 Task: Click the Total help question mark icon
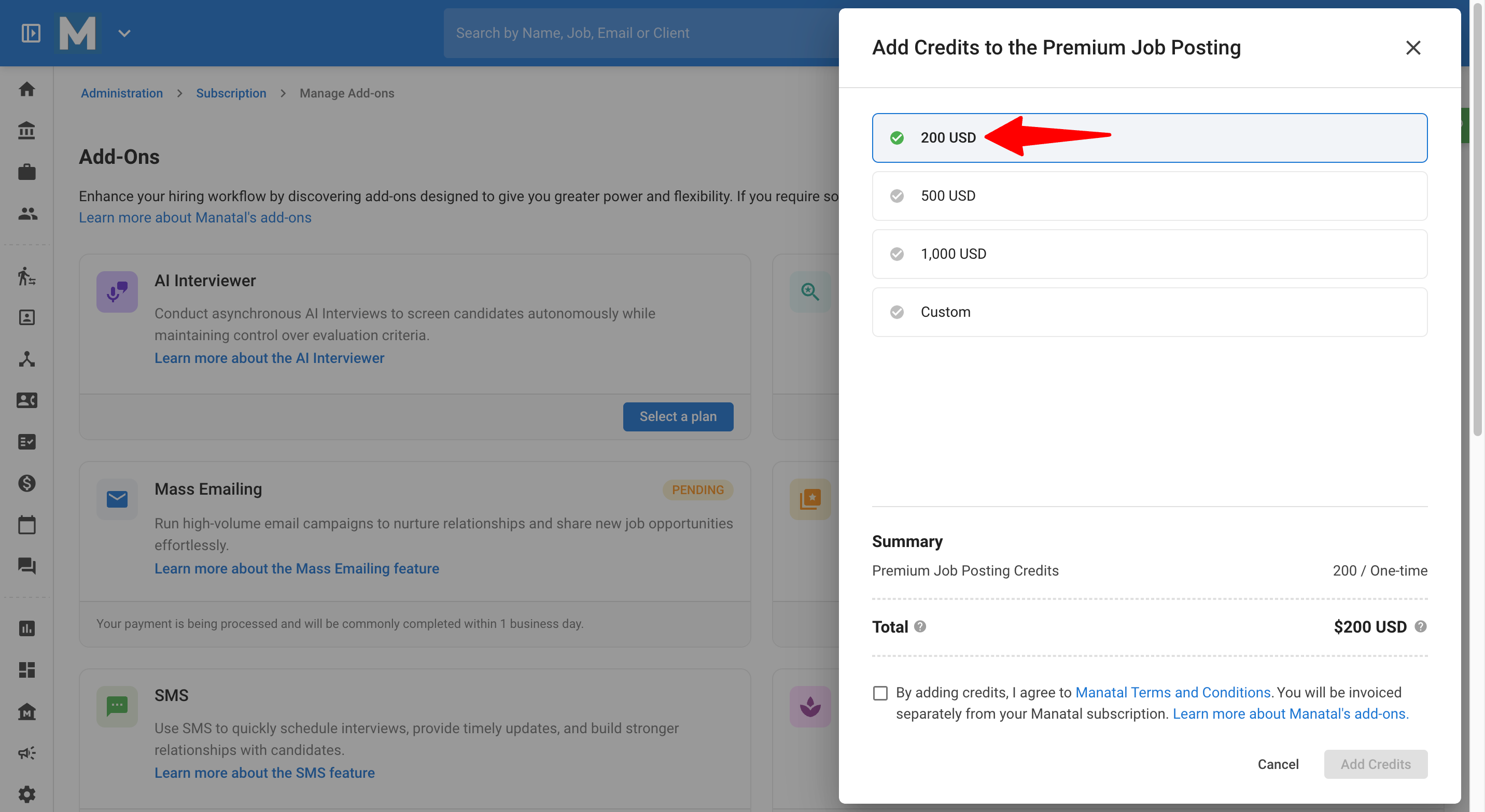point(920,626)
